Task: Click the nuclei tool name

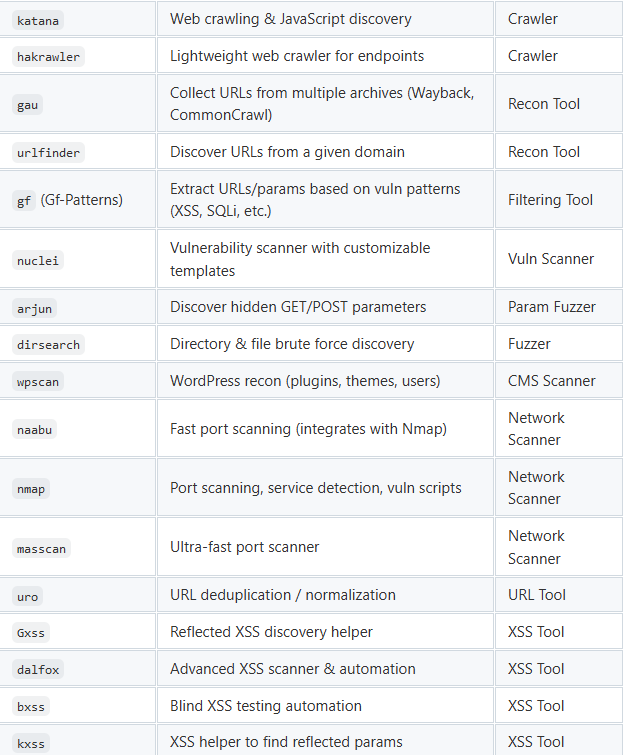Action: [x=38, y=260]
